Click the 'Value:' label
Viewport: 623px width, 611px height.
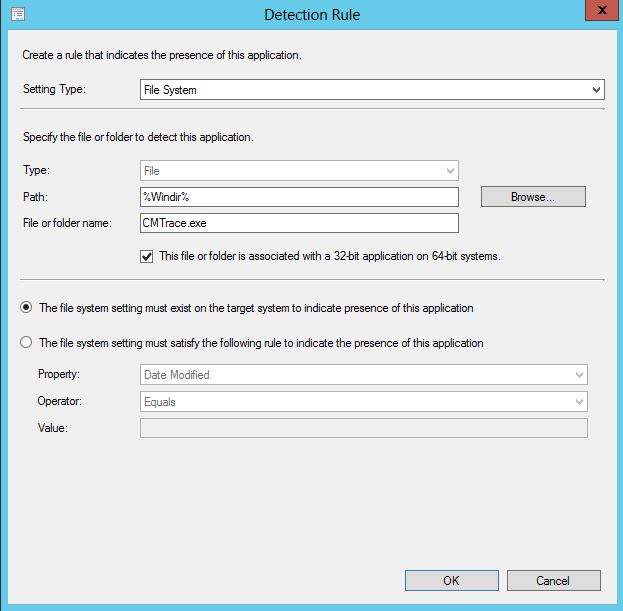52,428
